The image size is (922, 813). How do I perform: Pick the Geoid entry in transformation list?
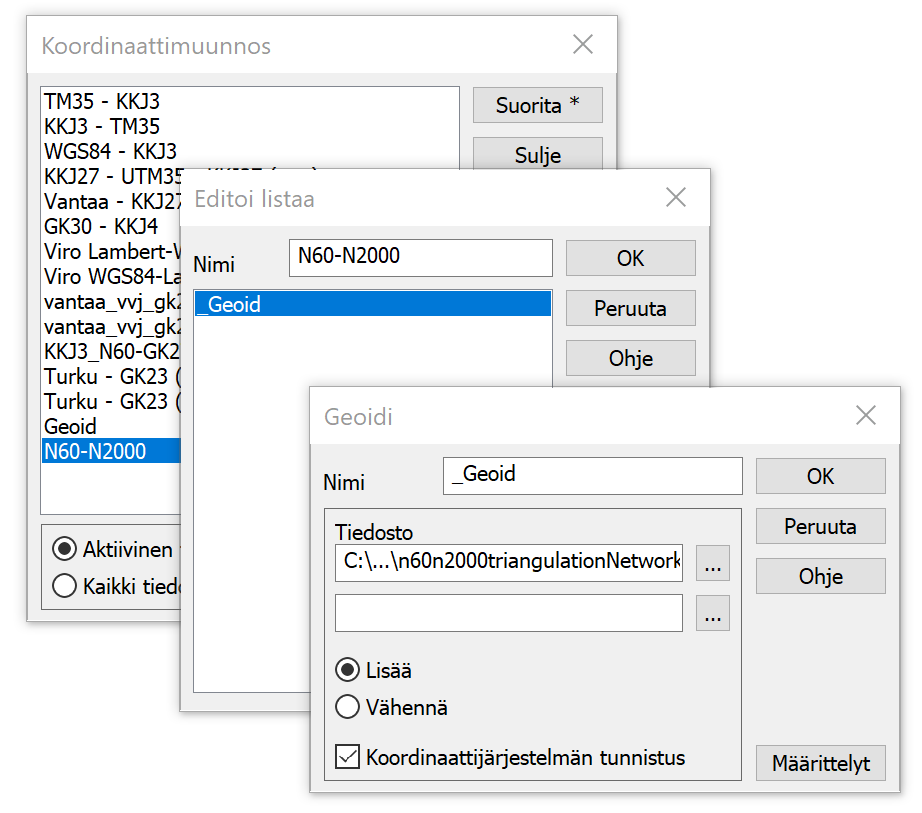pos(70,427)
